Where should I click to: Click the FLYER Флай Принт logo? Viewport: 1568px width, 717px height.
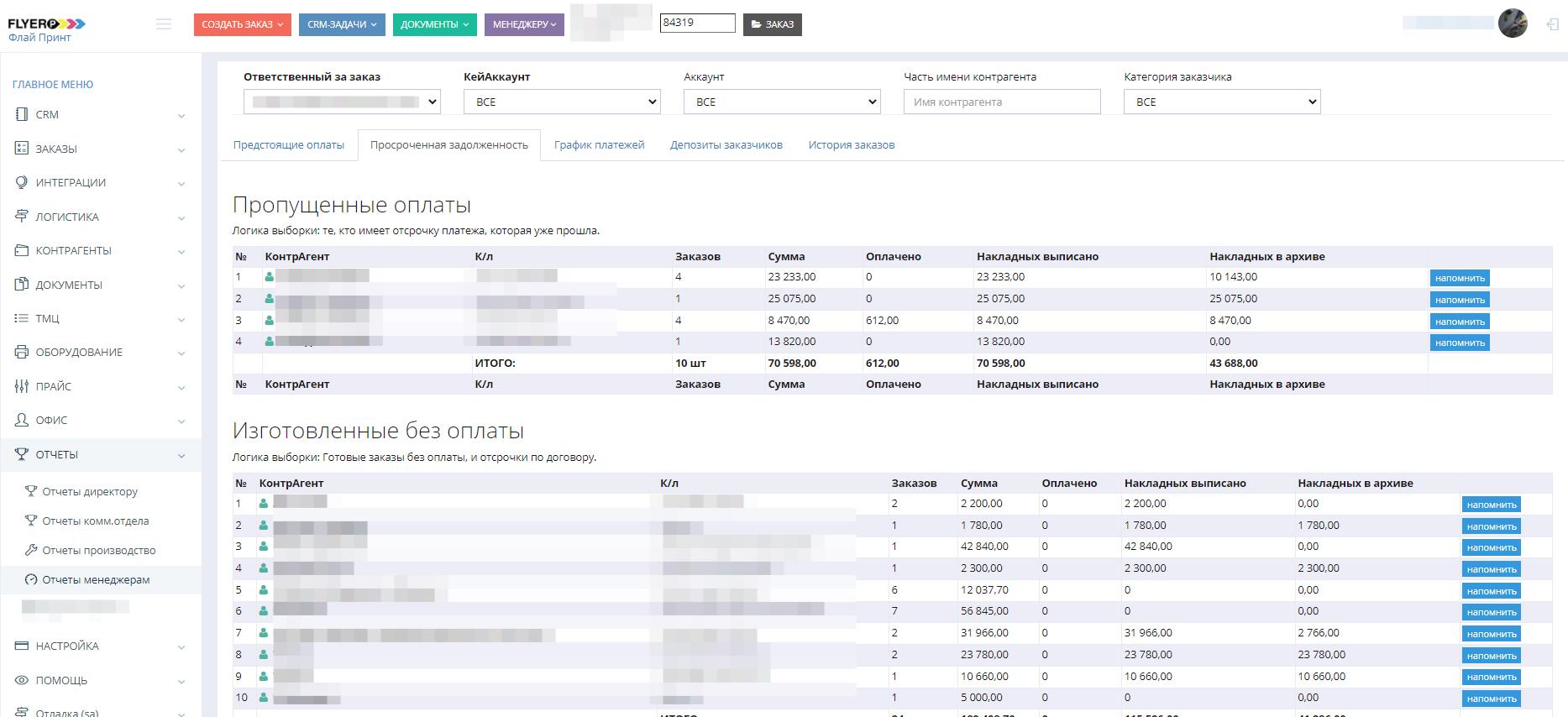46,29
